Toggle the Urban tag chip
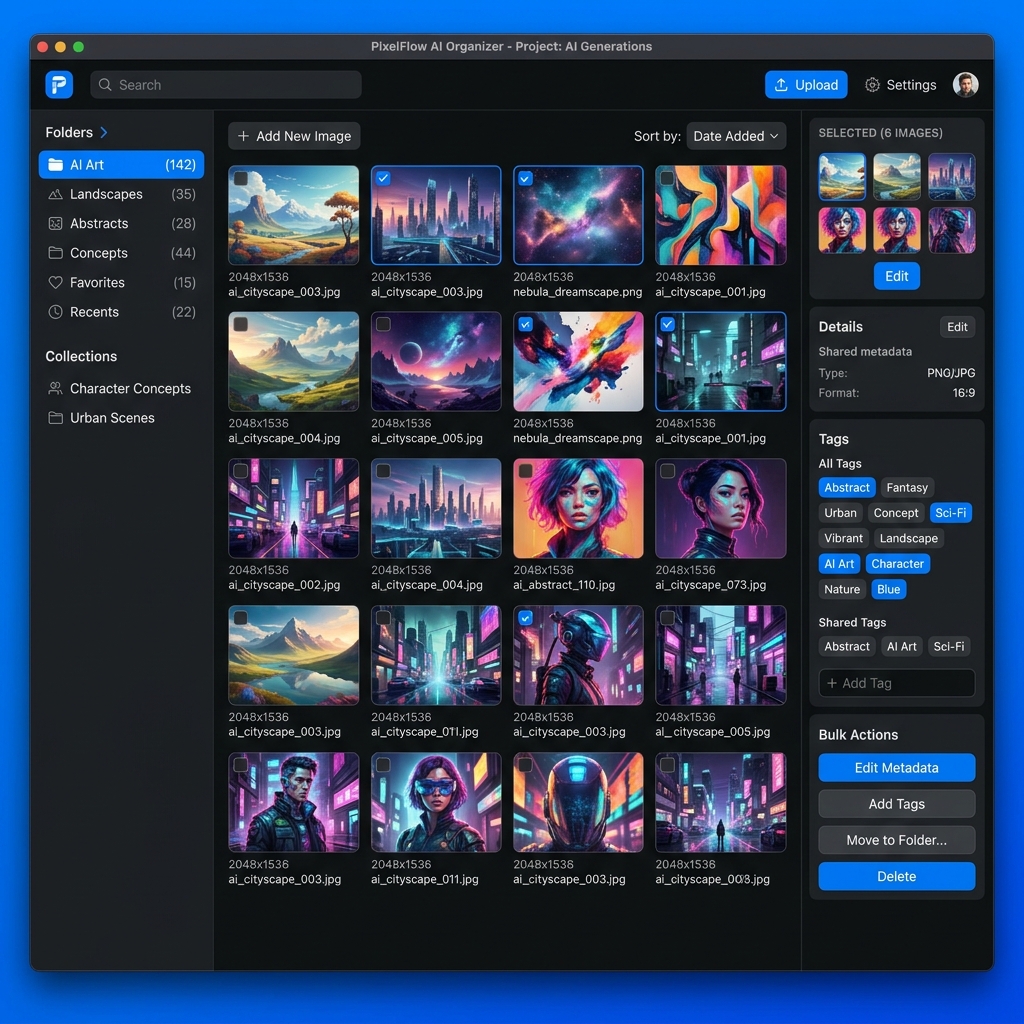 [x=840, y=513]
